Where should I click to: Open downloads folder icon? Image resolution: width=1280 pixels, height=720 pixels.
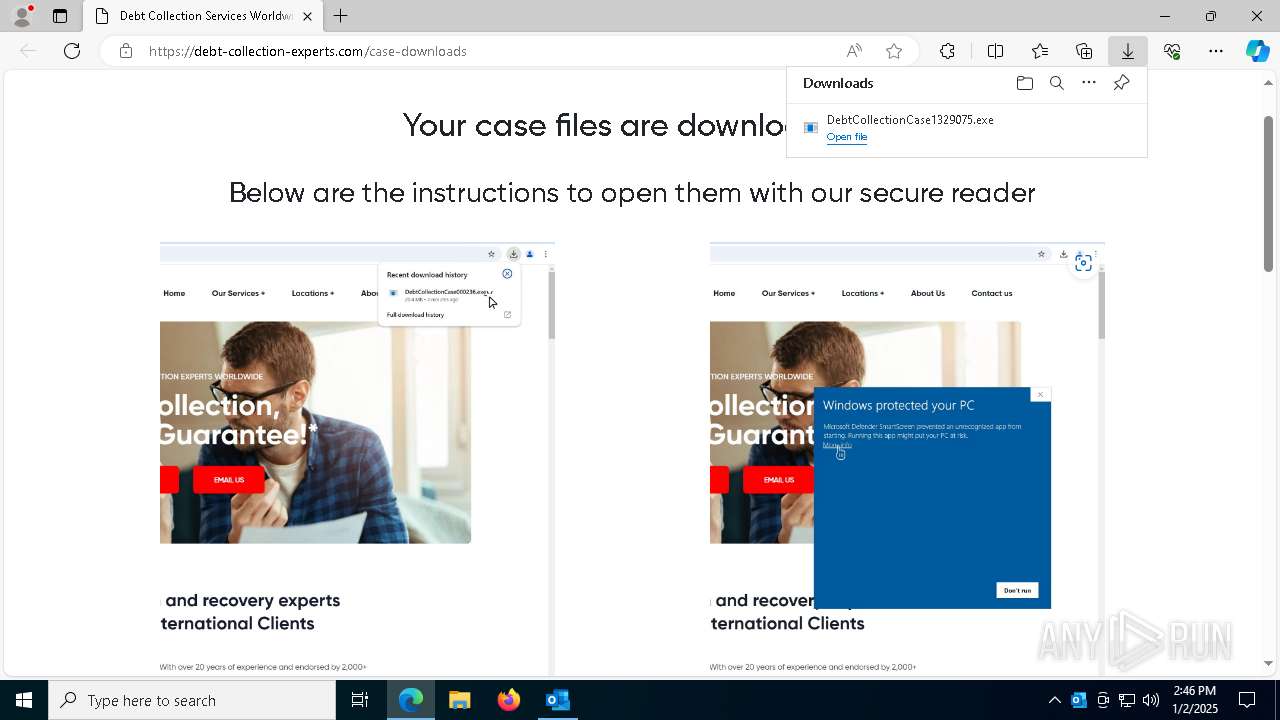pos(1025,83)
